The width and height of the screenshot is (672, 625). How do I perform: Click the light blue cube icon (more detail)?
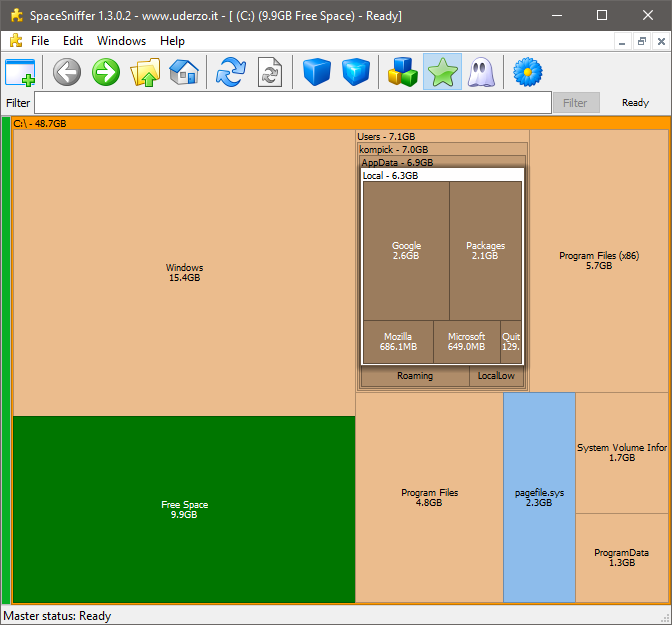(356, 72)
